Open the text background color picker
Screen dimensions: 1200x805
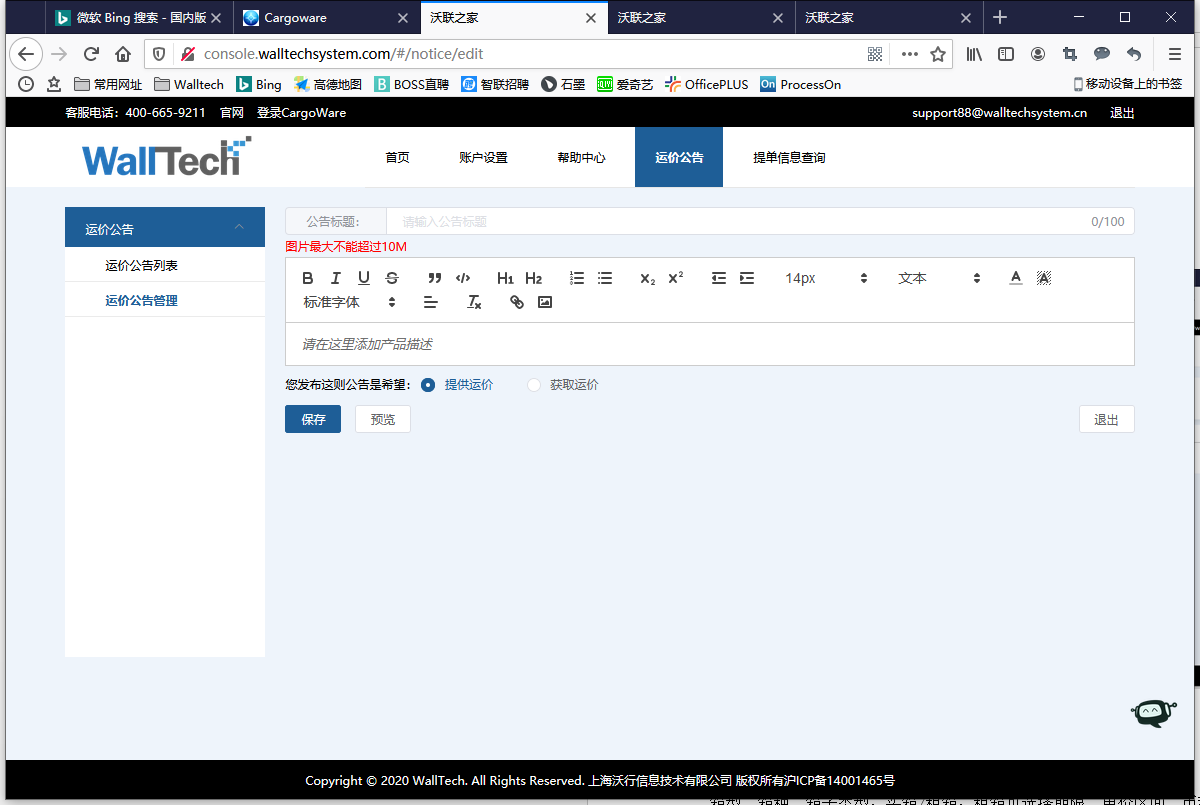tap(1044, 278)
